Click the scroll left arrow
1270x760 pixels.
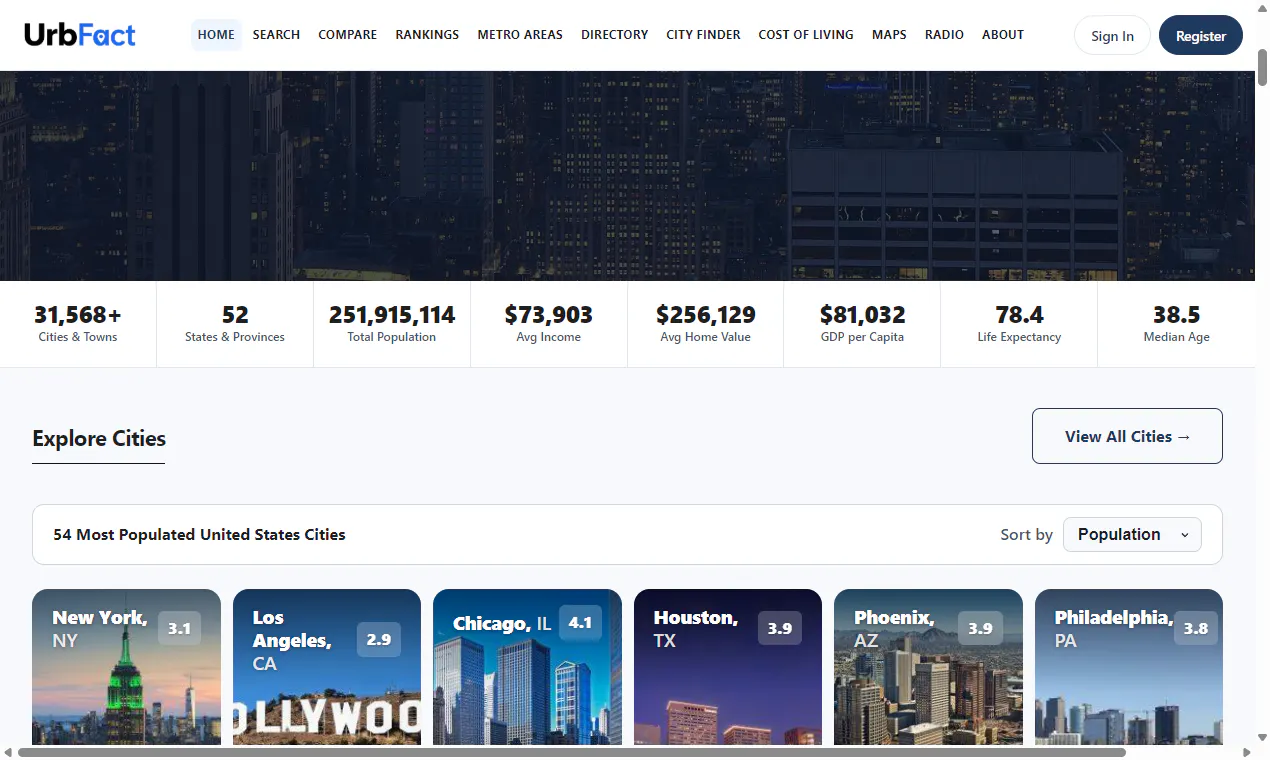point(8,752)
